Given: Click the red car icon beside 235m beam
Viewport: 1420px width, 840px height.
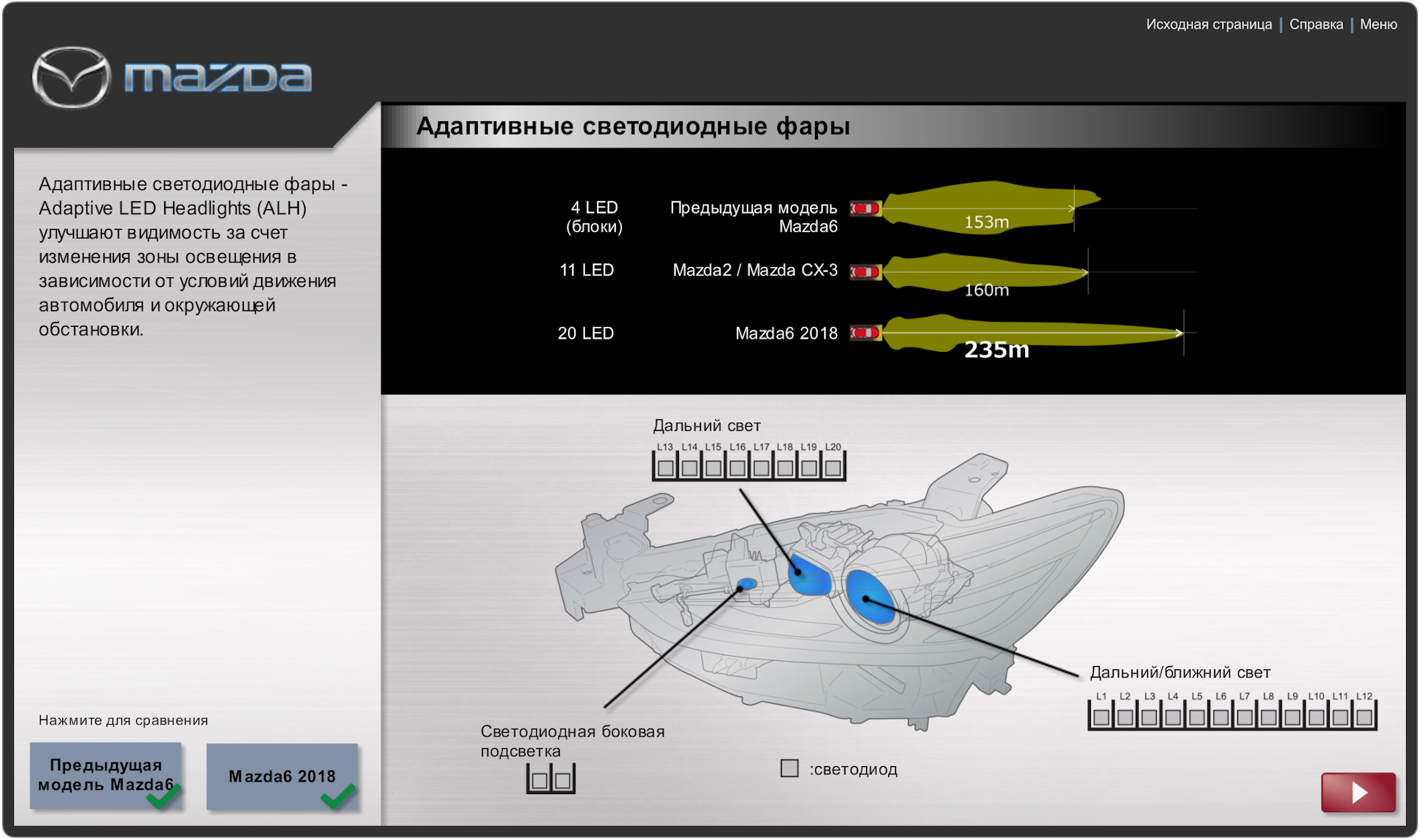Looking at the screenshot, I should coord(865,333).
